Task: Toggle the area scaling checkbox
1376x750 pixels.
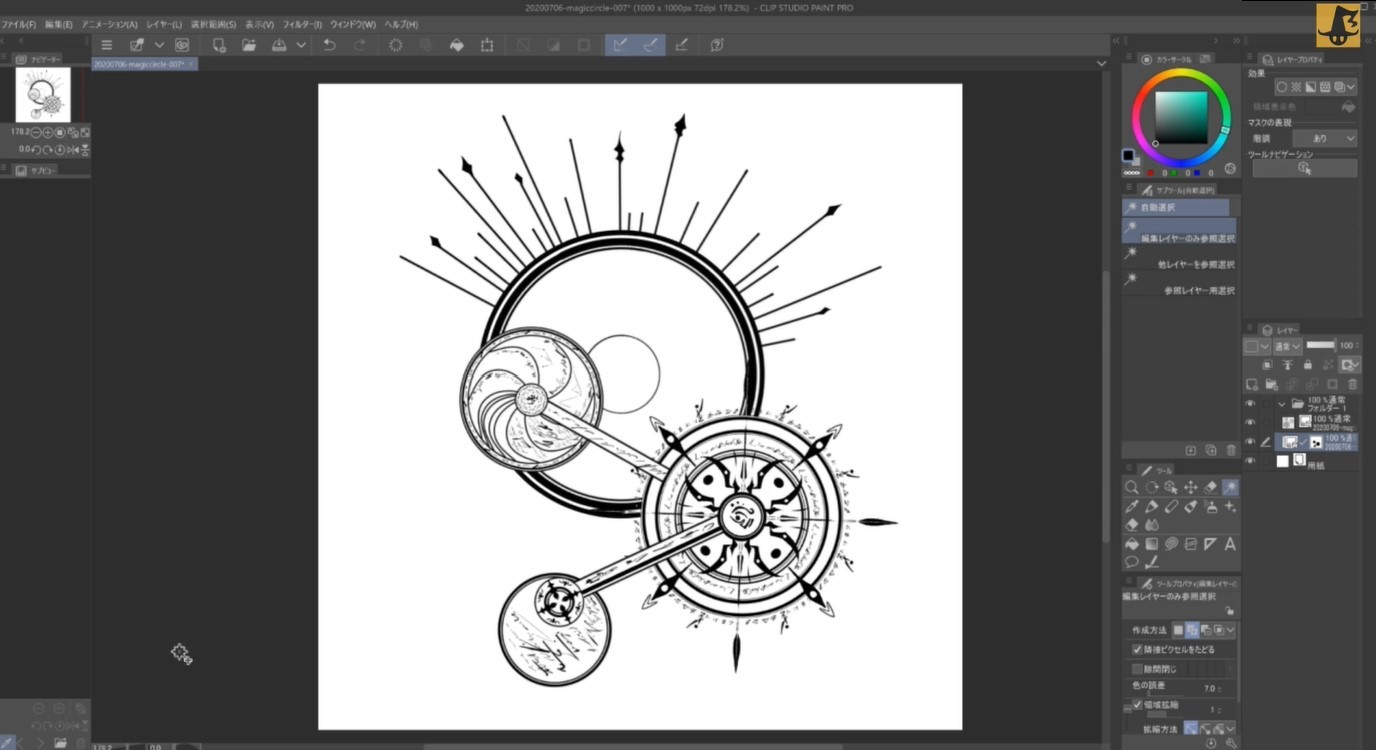Action: [x=1137, y=705]
